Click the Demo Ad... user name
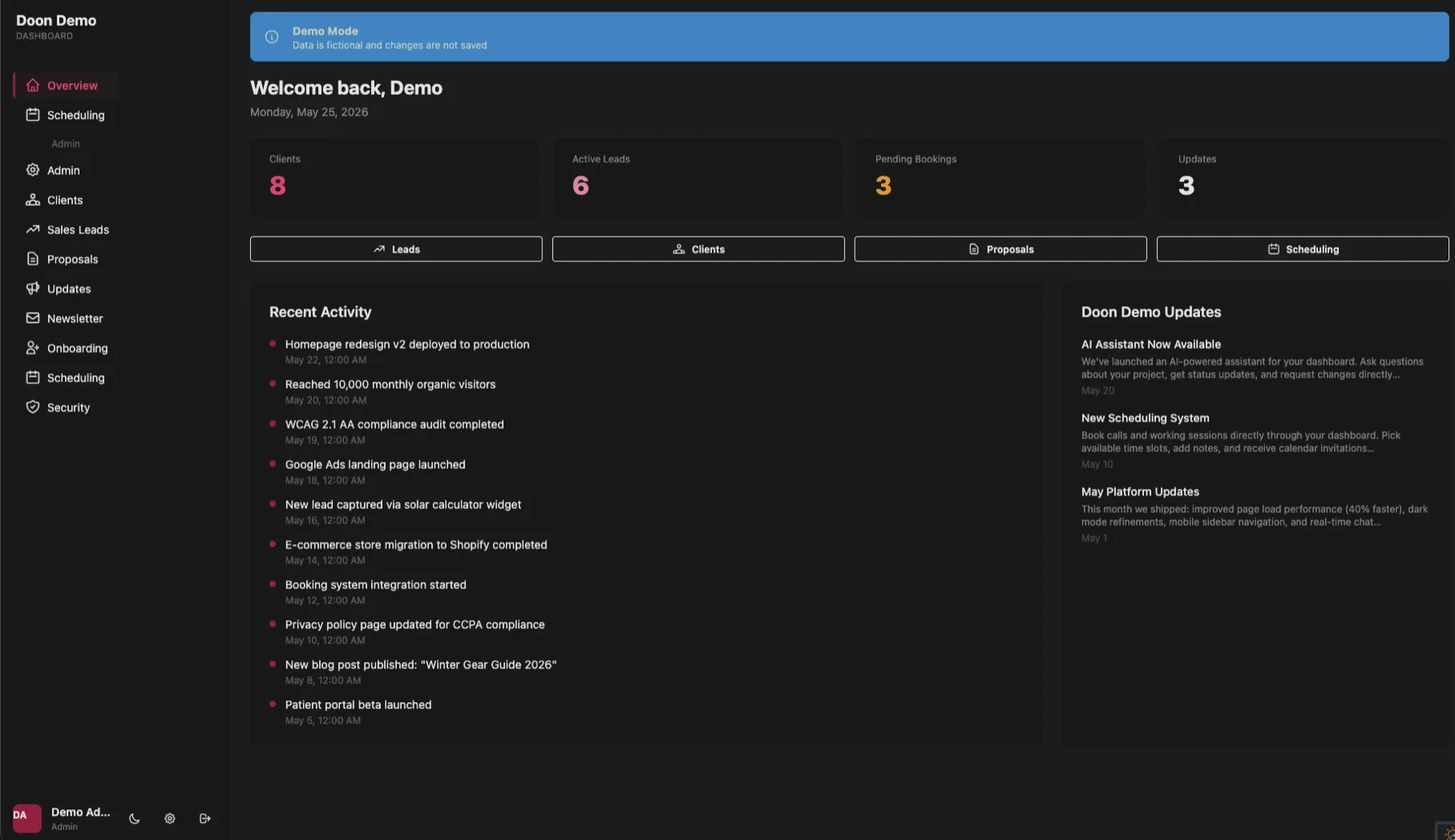The image size is (1455, 840). point(80,812)
